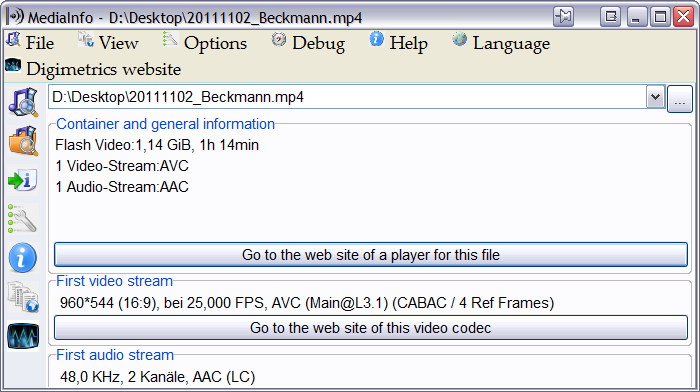Viewport: 700px width, 392px height.
Task: Expand the file path dropdown arrow
Action: [x=655, y=97]
